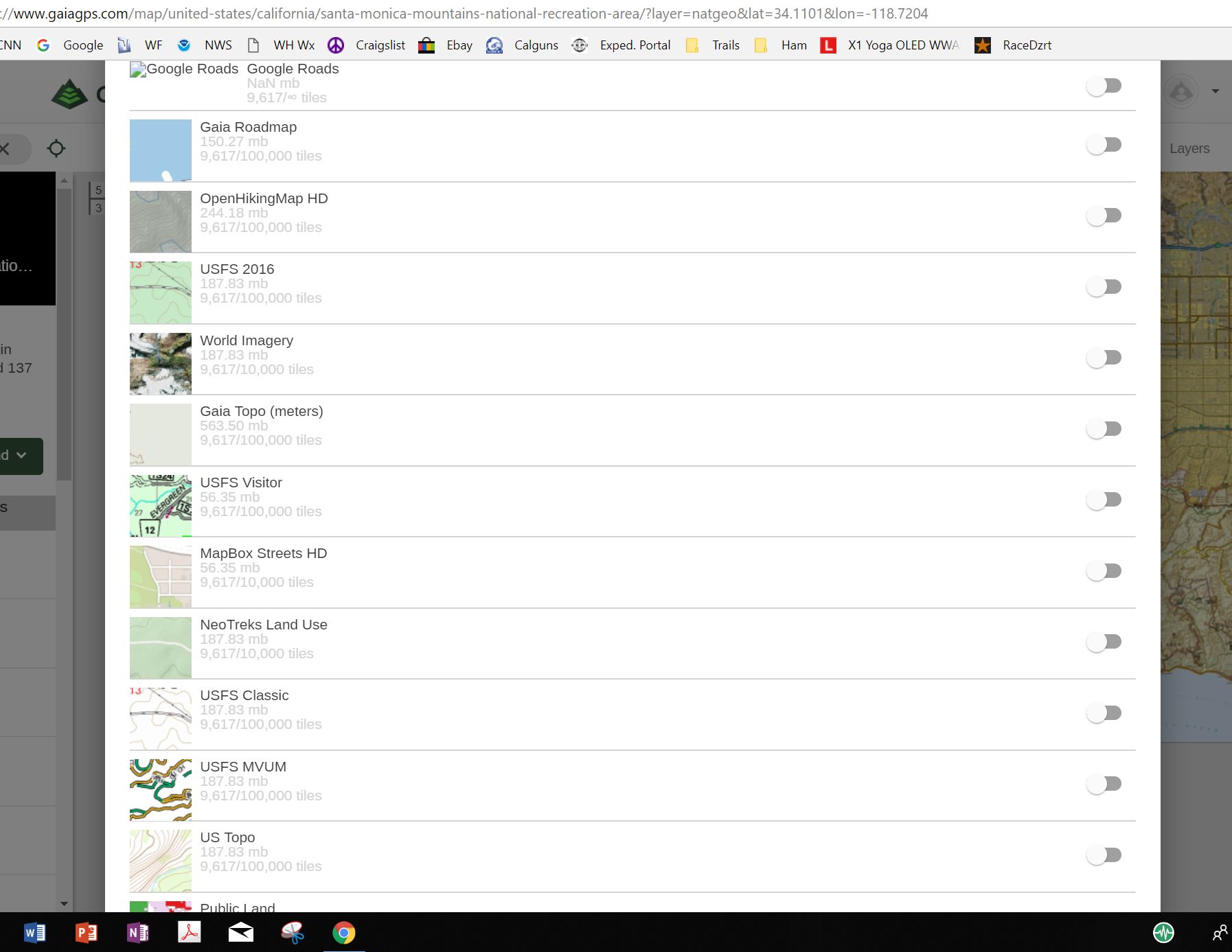
Task: Expand the user account dropdown arrow
Action: (1215, 91)
